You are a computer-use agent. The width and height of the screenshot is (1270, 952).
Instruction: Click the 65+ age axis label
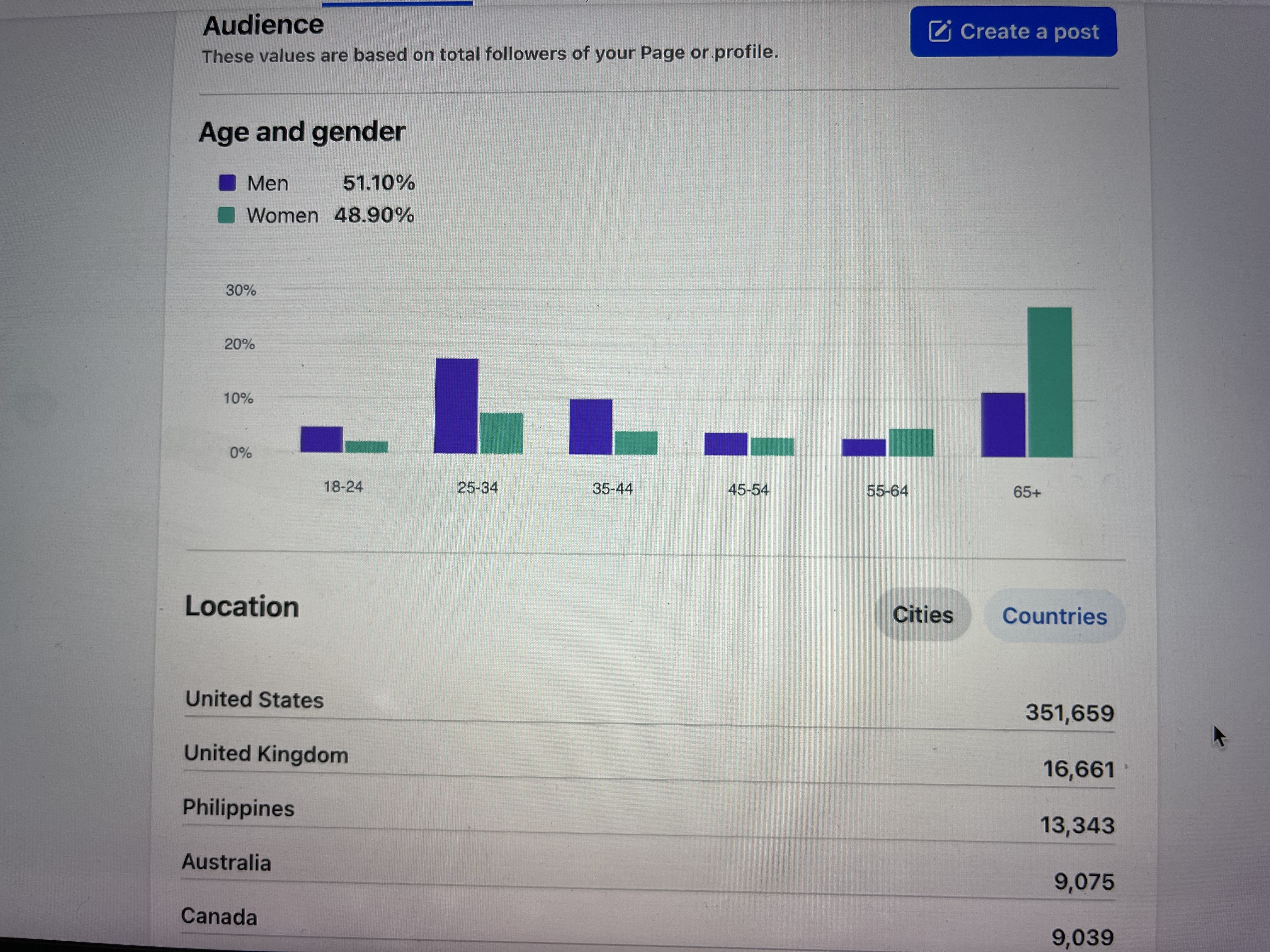pos(1027,492)
